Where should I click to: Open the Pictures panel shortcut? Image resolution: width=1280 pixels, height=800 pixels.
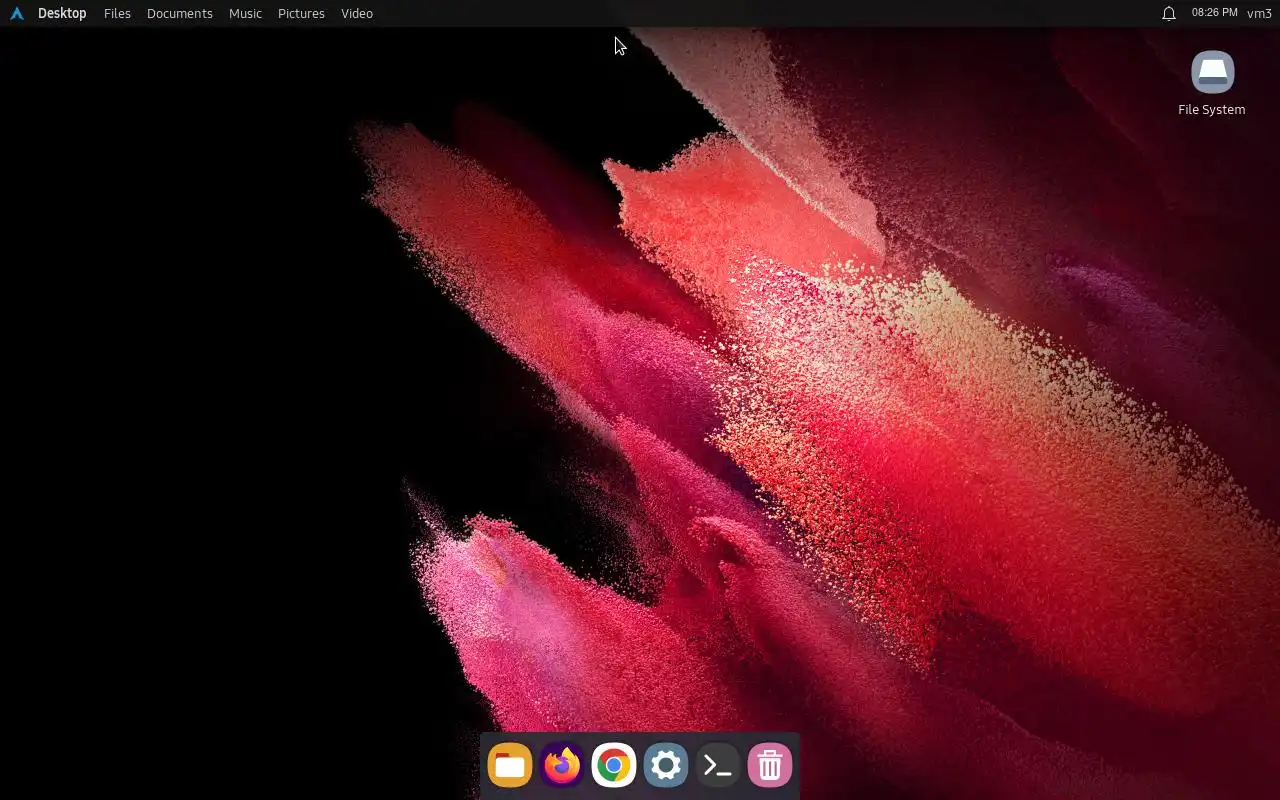pos(301,13)
